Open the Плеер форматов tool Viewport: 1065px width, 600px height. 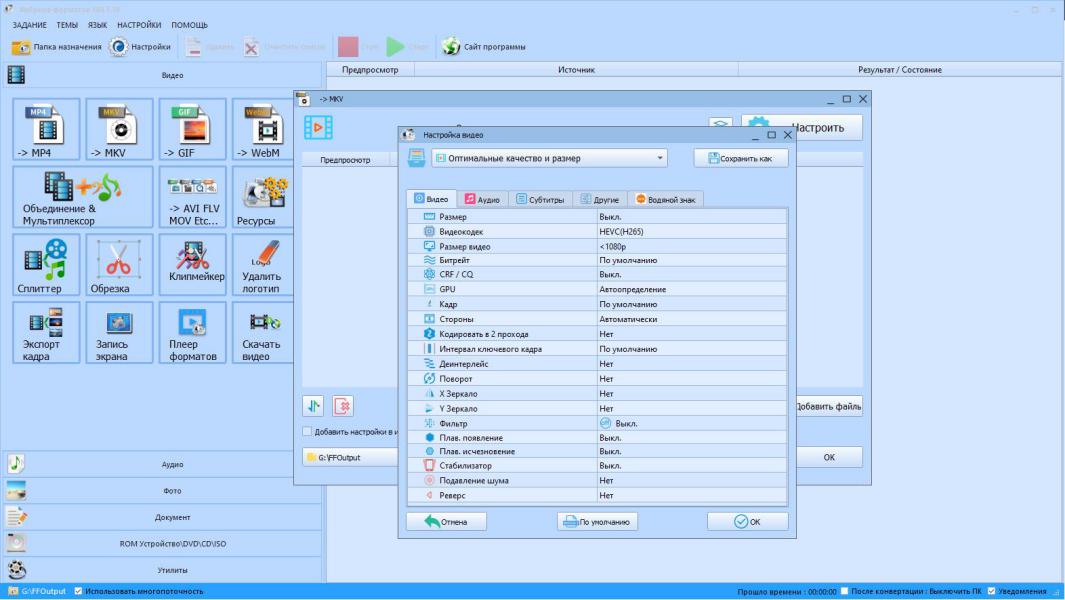pos(193,333)
